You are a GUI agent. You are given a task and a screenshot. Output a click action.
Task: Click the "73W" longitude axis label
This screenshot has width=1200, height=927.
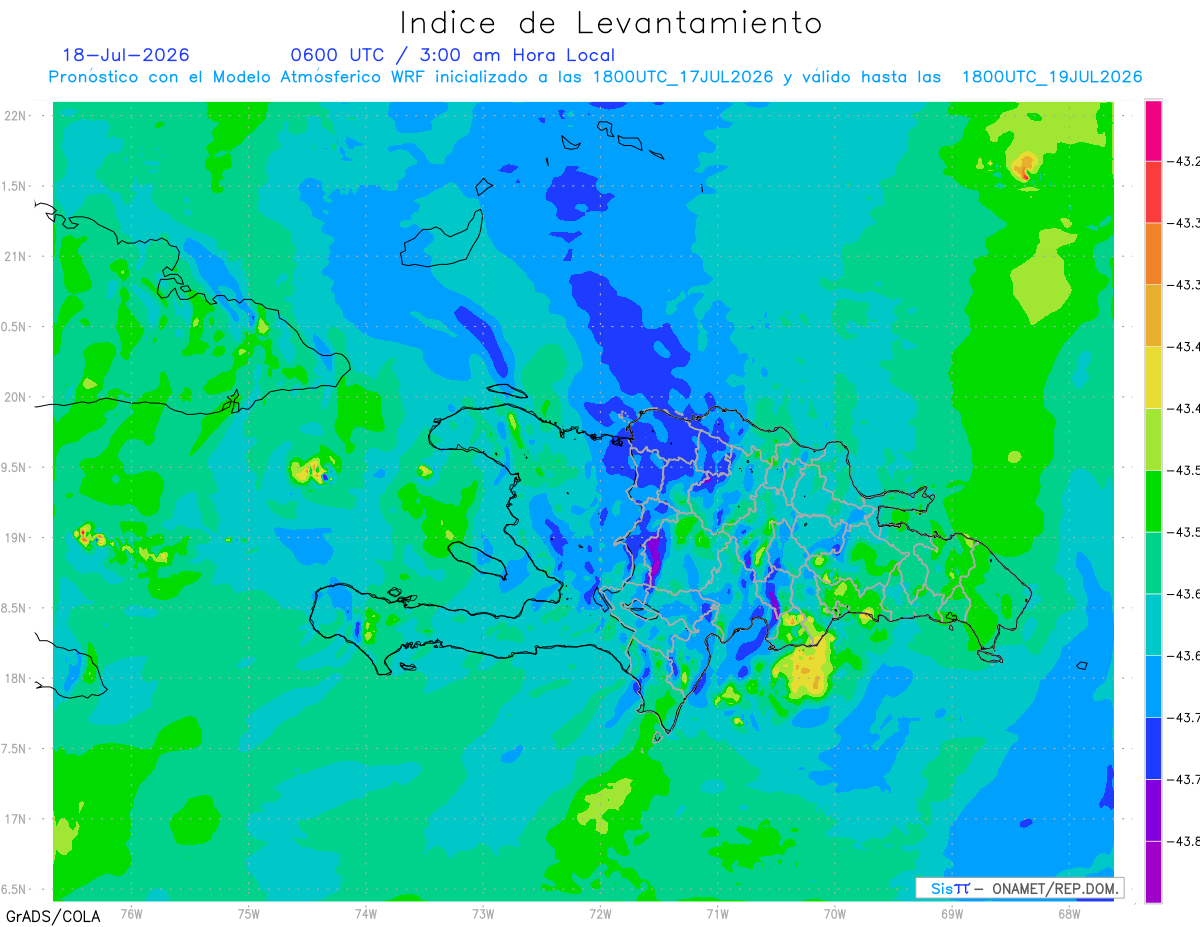483,913
